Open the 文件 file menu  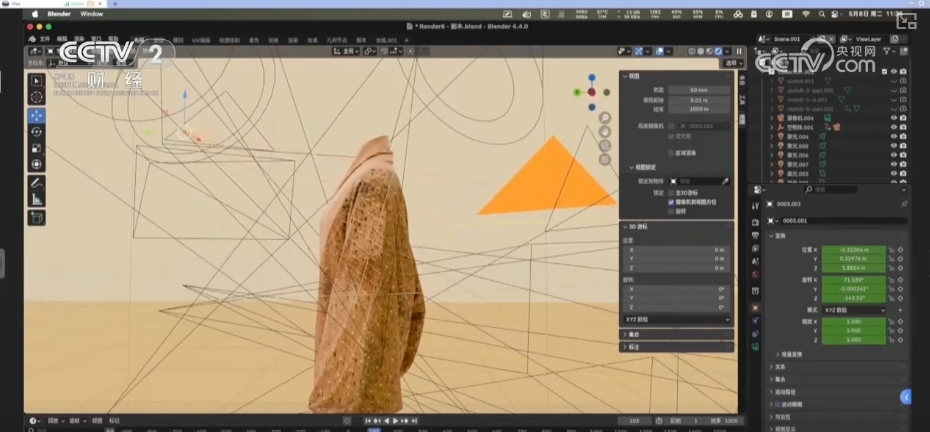[44, 40]
